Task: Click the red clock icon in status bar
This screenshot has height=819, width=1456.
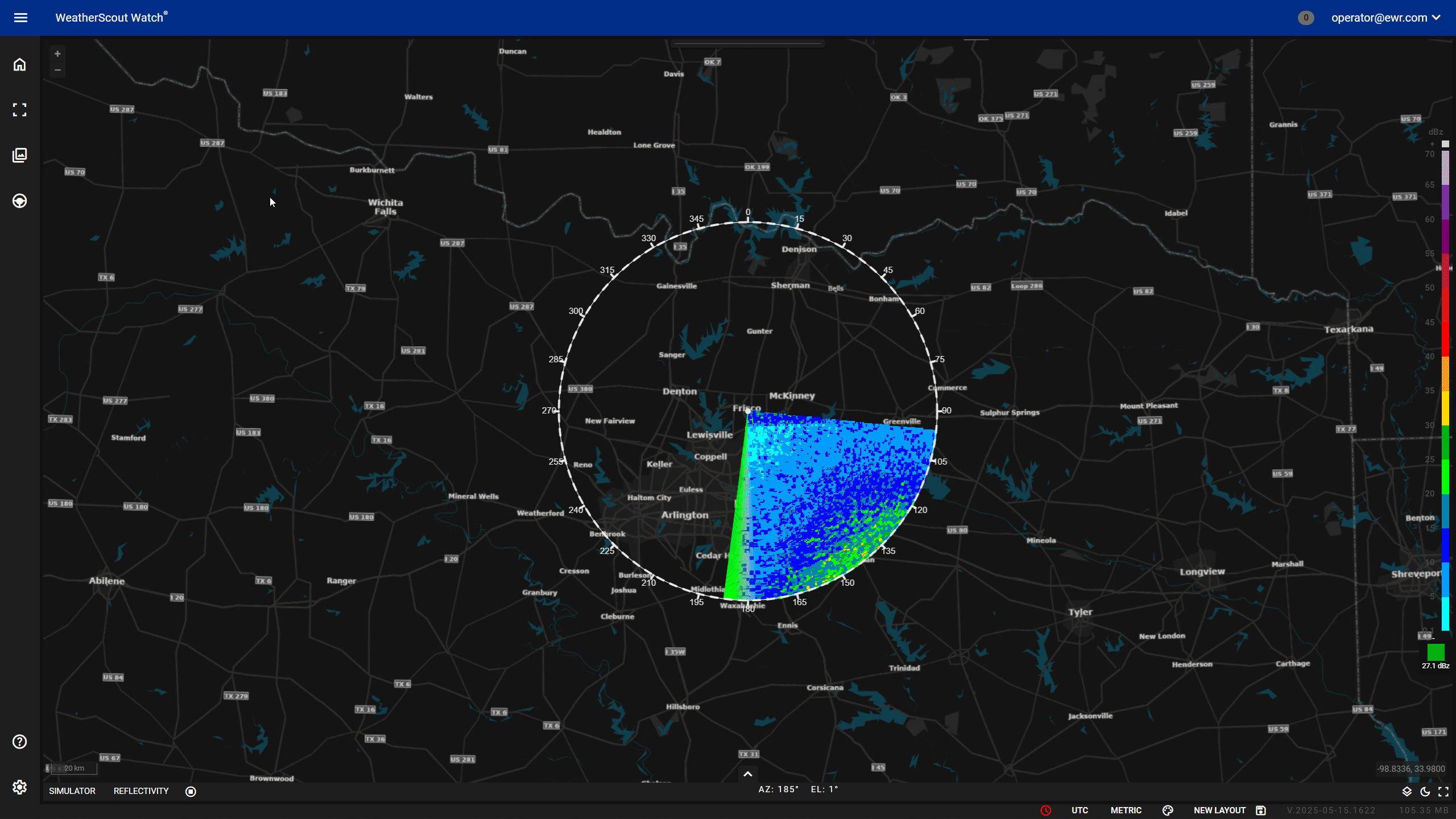Action: [1045, 810]
